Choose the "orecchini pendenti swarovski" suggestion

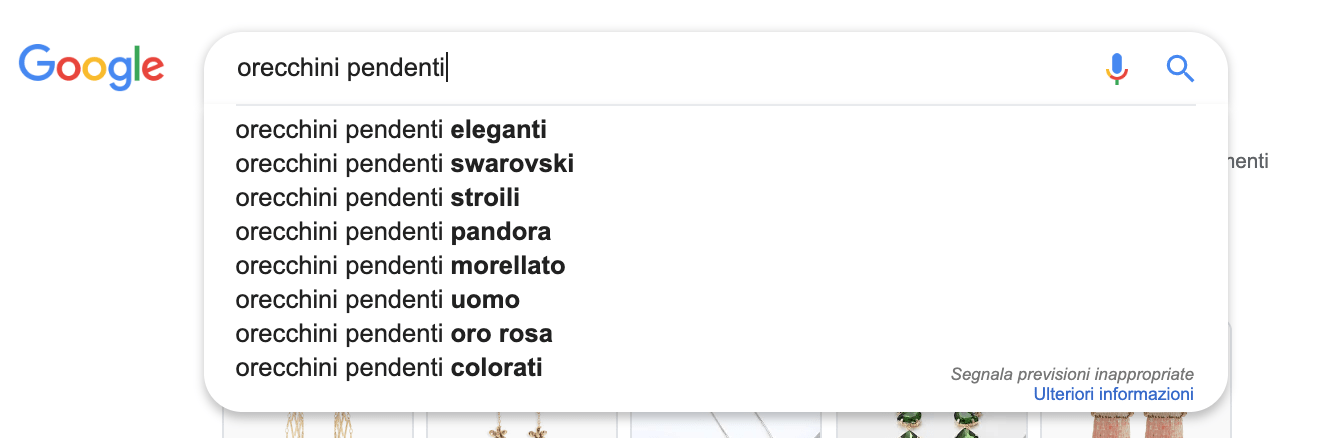404,164
